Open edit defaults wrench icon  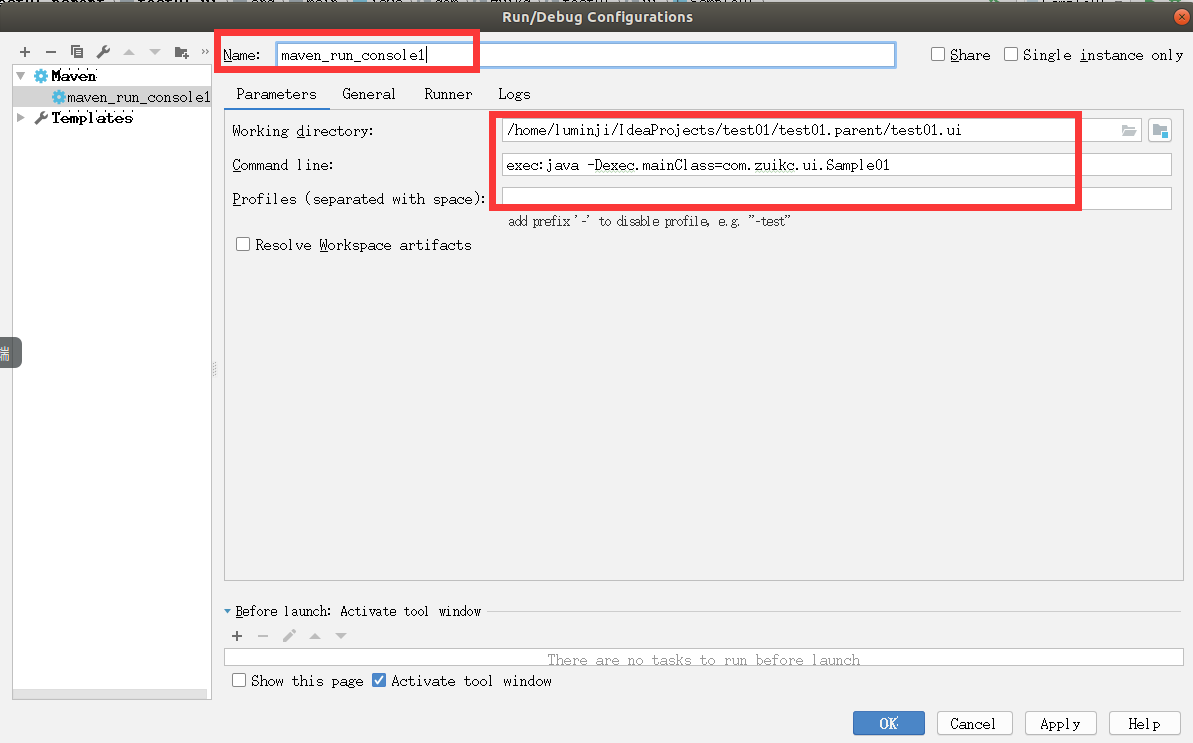103,52
